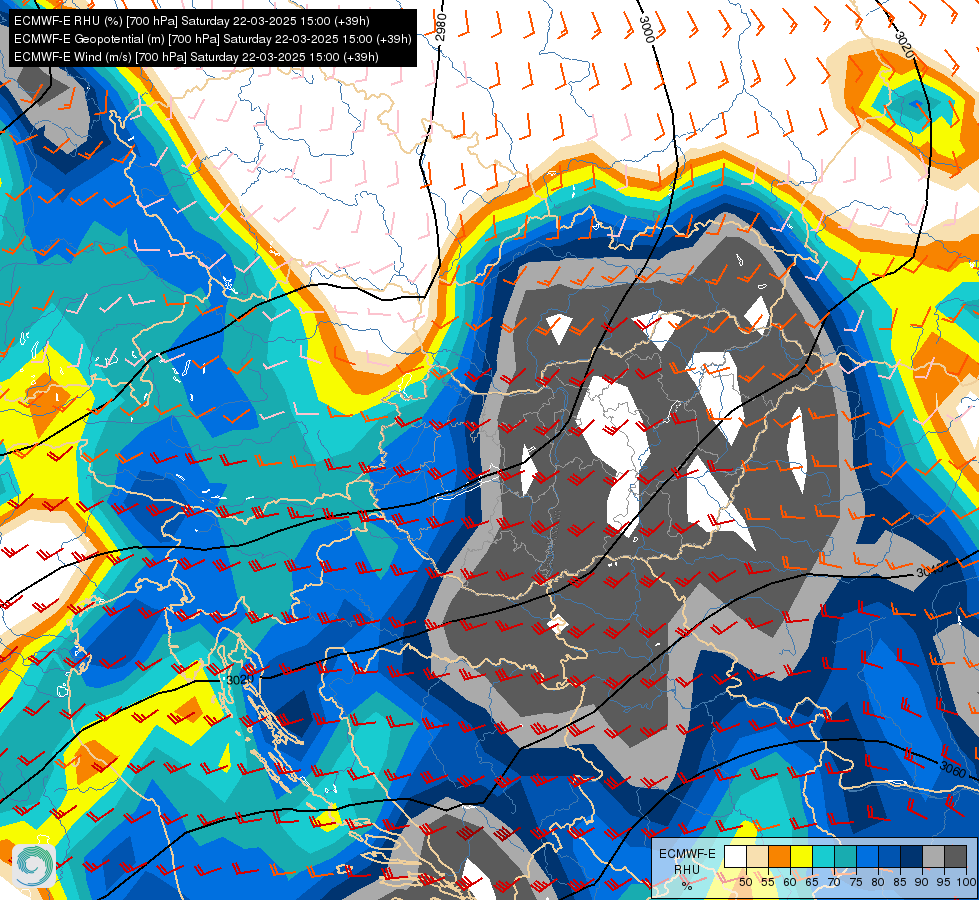Click the legend label RHU
The width and height of the screenshot is (979, 900).
(687, 869)
